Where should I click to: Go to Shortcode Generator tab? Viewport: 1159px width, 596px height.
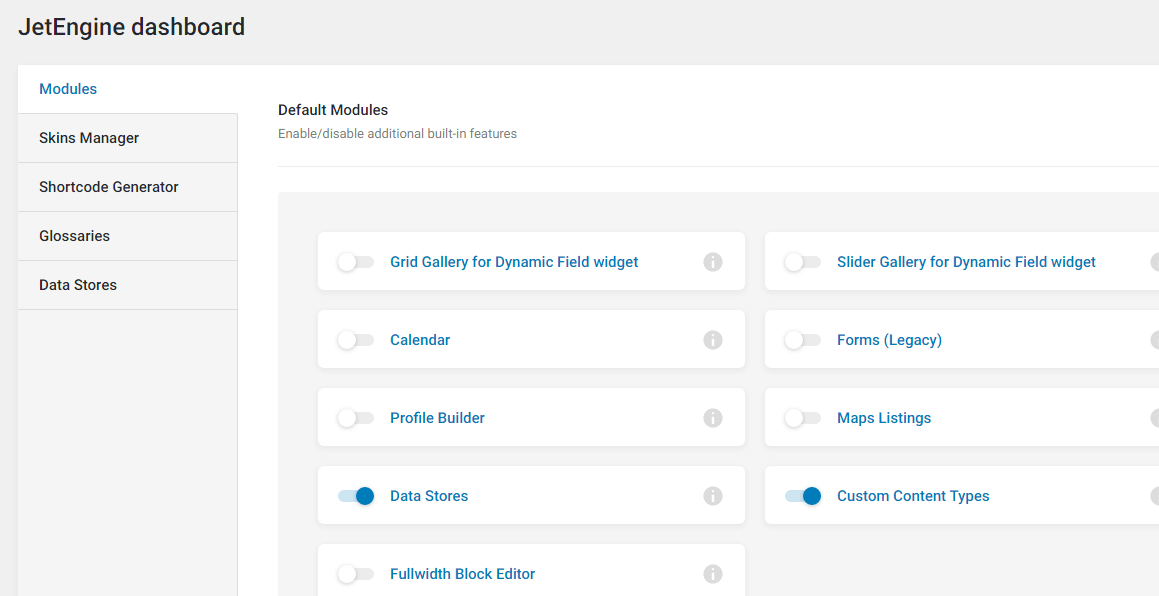click(128, 187)
